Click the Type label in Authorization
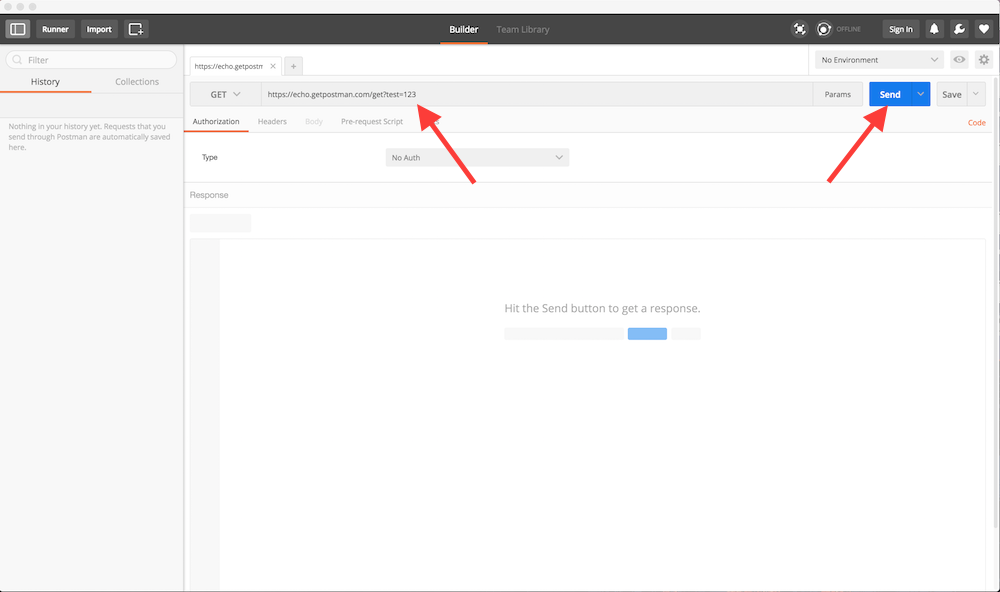 point(210,157)
